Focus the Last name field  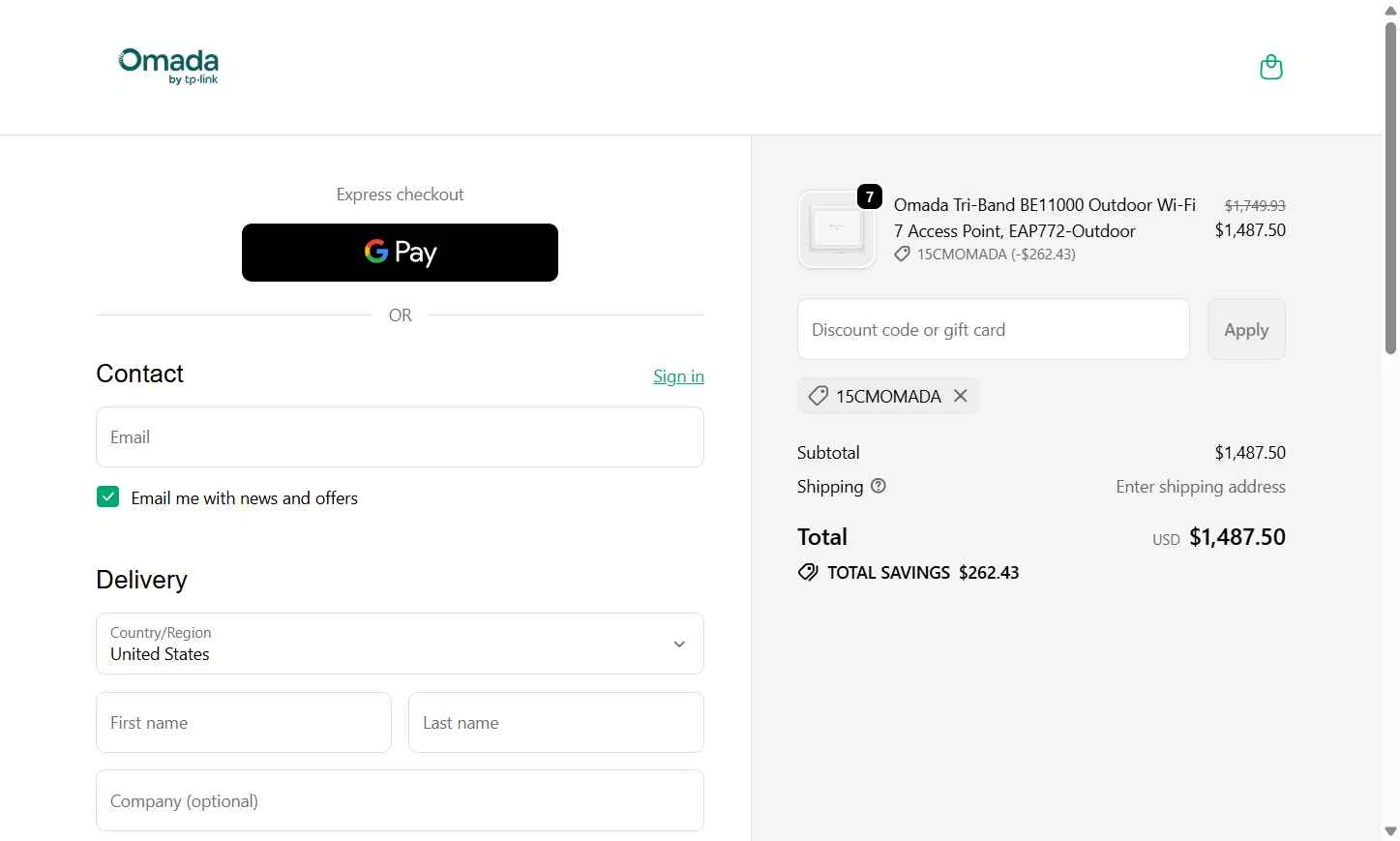click(x=556, y=722)
